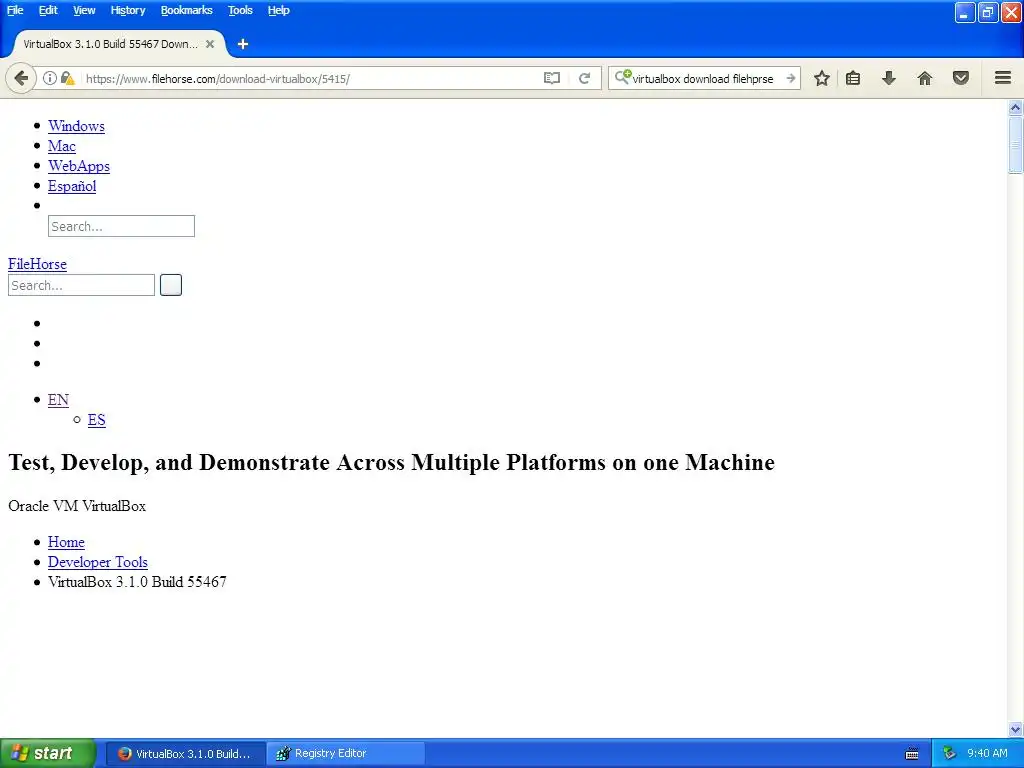
Task: Save page to Pocket icon
Action: pos(961,78)
